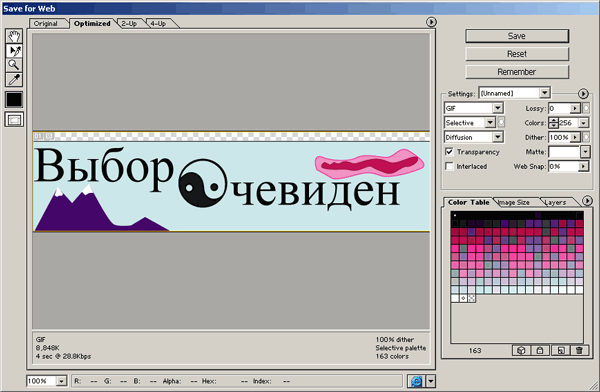Click the Save button
The height and width of the screenshot is (392, 600).
[x=517, y=36]
